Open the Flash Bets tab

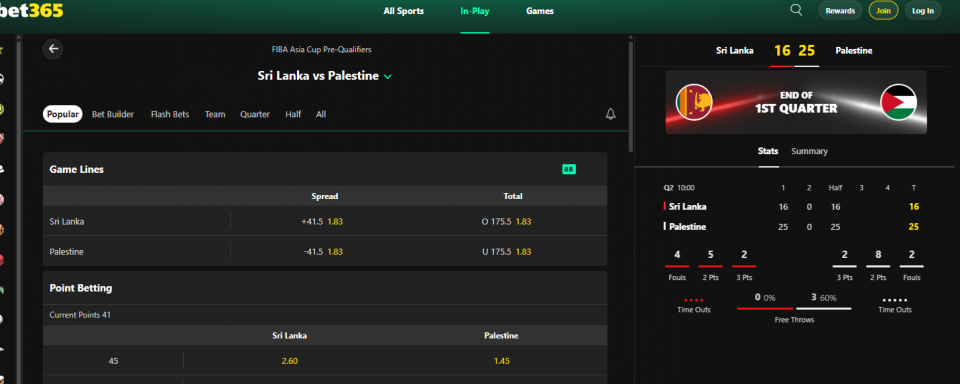[x=170, y=114]
